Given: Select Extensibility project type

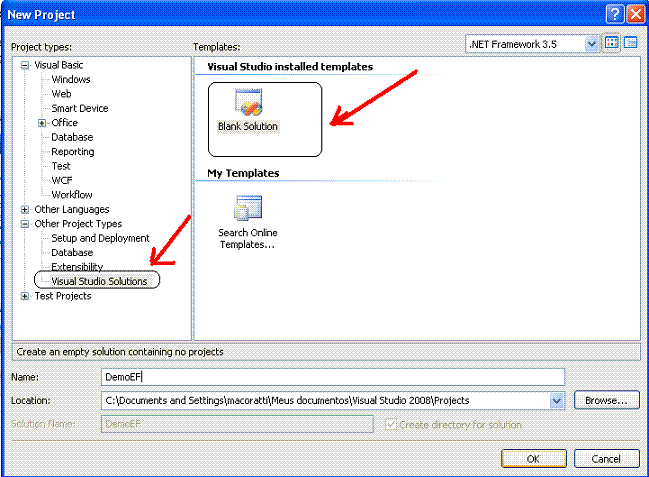Looking at the screenshot, I should pos(77,267).
